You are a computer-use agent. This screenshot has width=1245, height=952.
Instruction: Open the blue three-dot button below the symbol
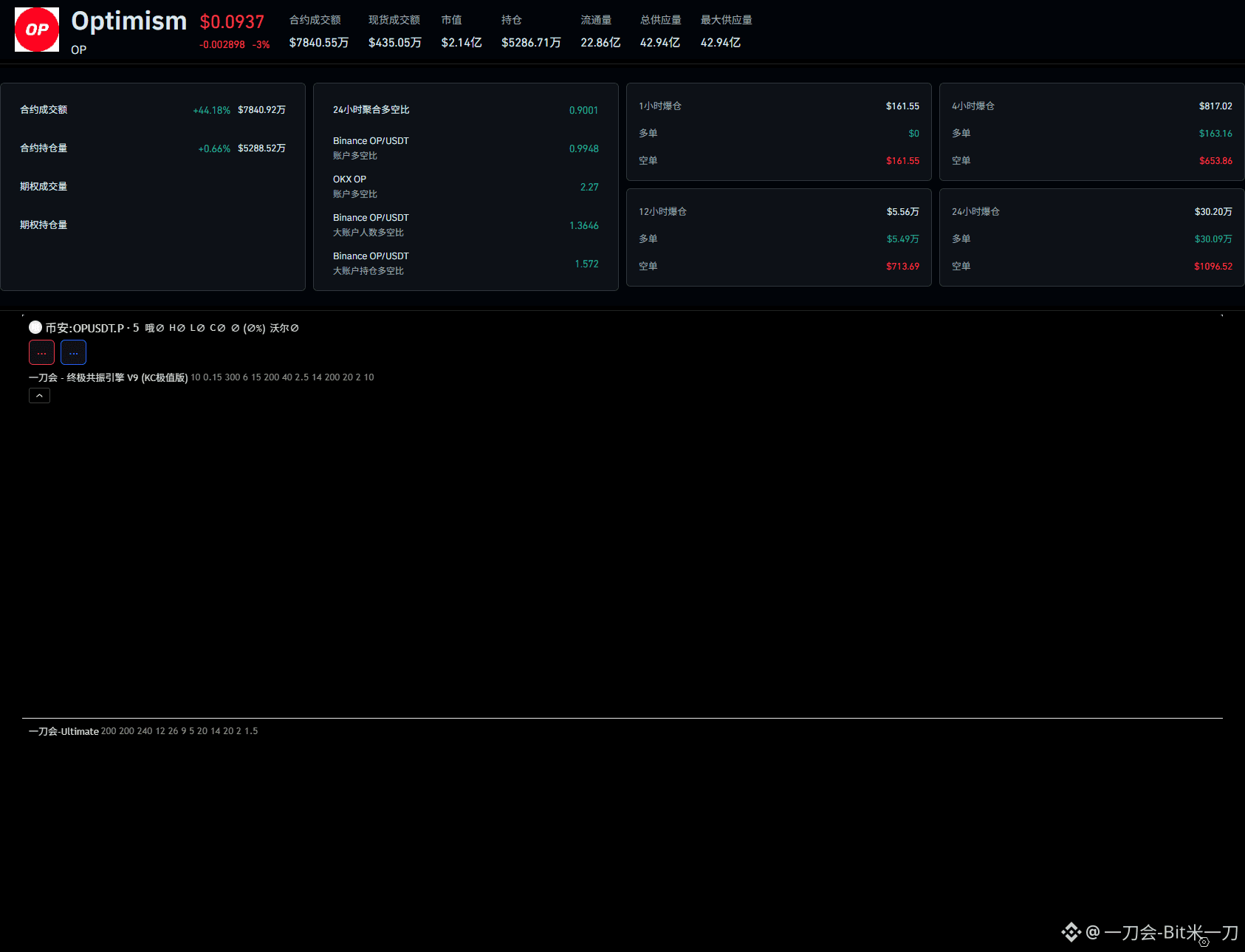tap(73, 352)
